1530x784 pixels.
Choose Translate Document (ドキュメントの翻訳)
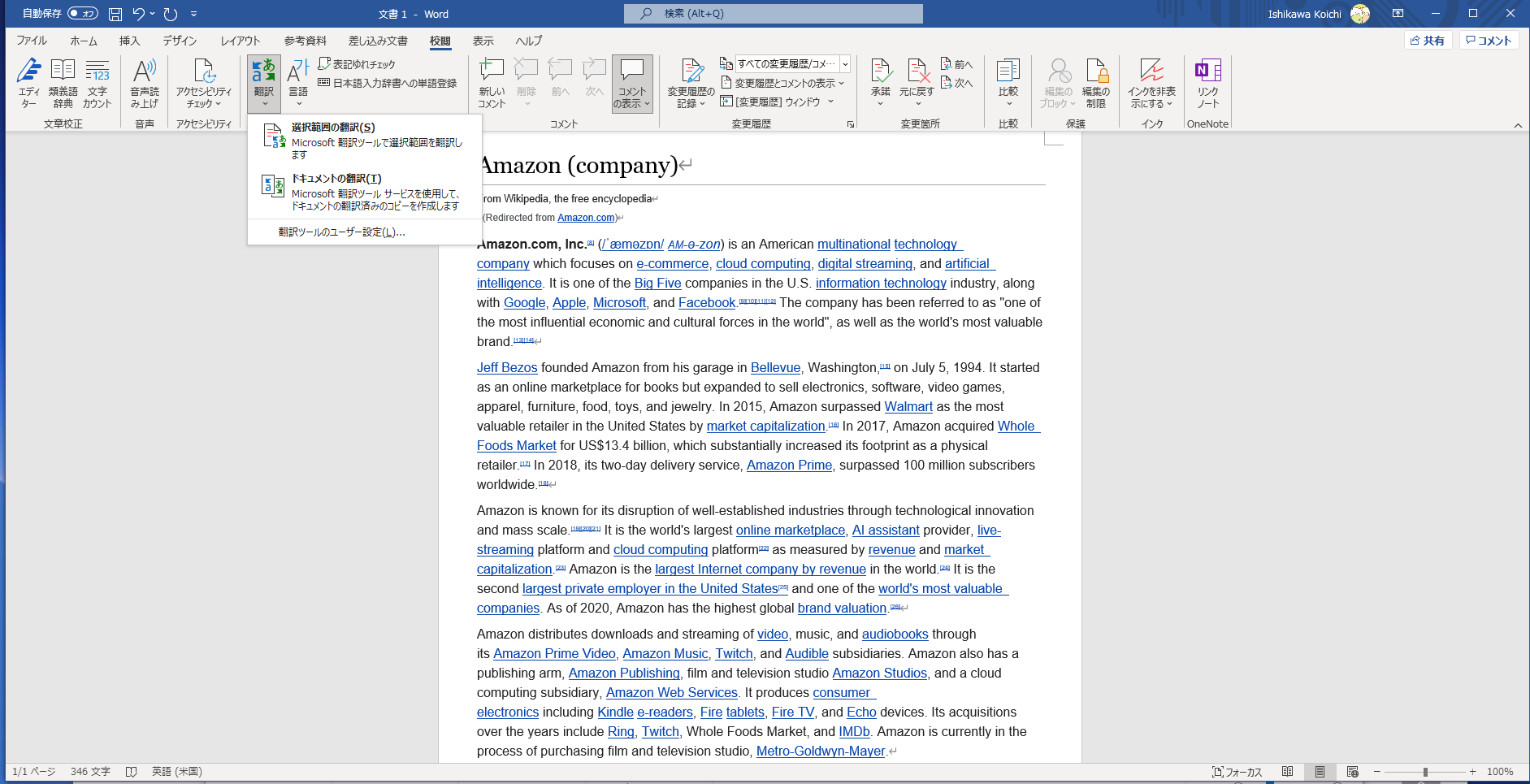pos(365,192)
